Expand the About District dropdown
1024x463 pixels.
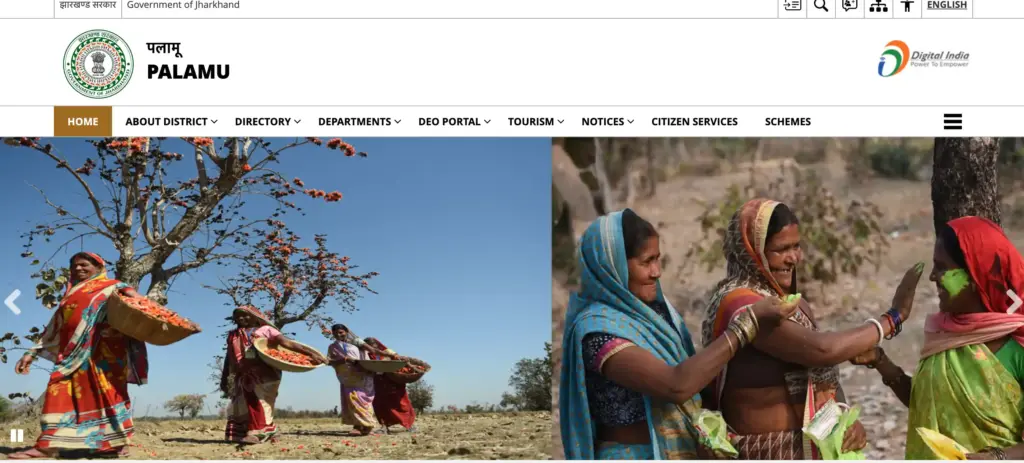point(171,121)
